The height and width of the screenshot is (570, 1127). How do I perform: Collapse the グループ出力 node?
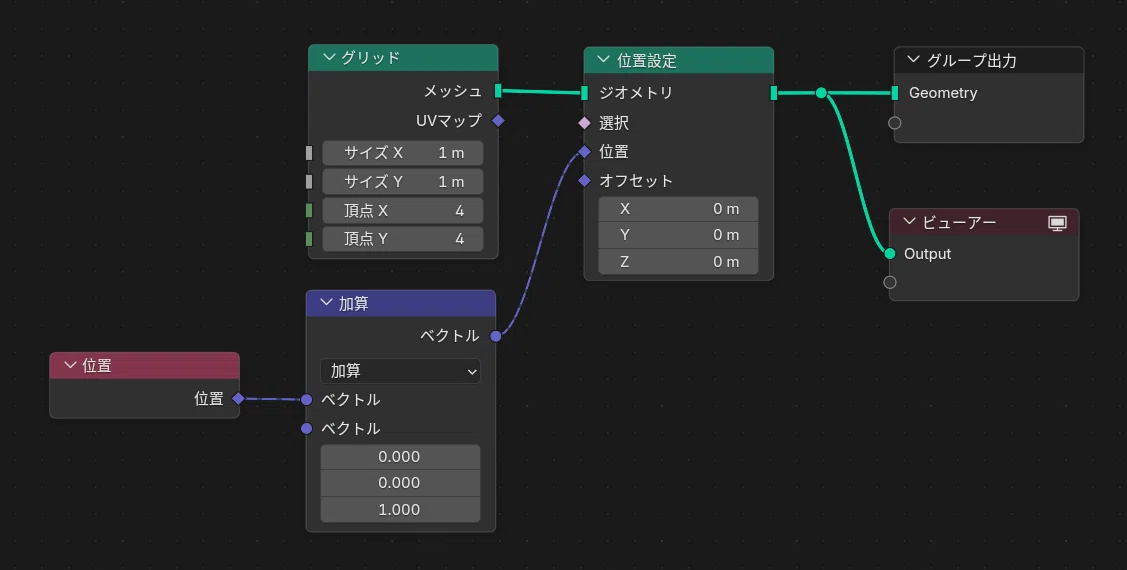914,60
